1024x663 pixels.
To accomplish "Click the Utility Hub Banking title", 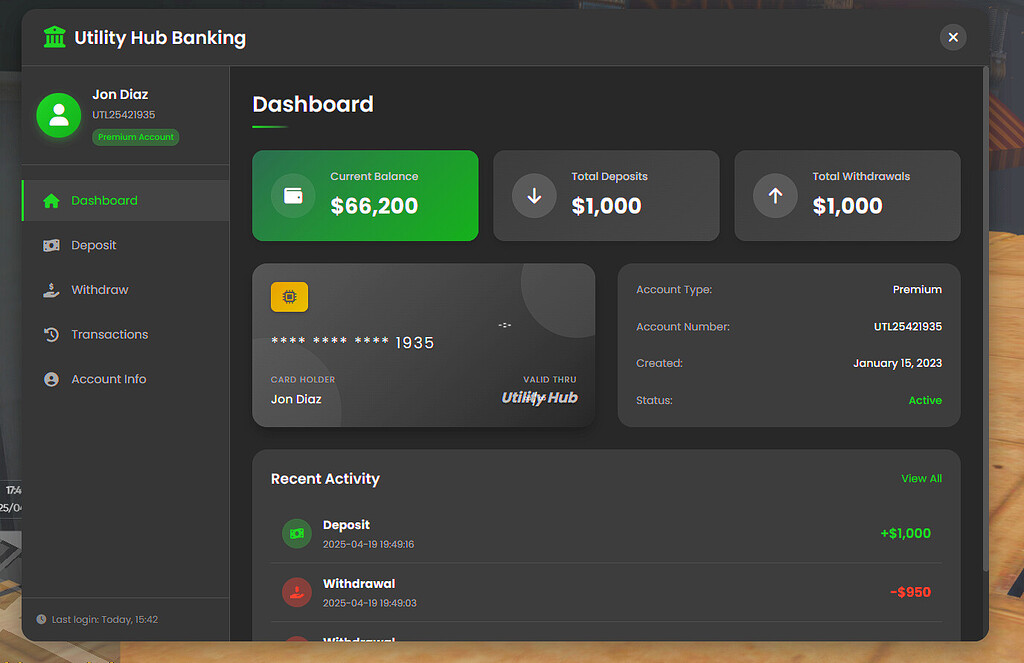I will pos(160,38).
